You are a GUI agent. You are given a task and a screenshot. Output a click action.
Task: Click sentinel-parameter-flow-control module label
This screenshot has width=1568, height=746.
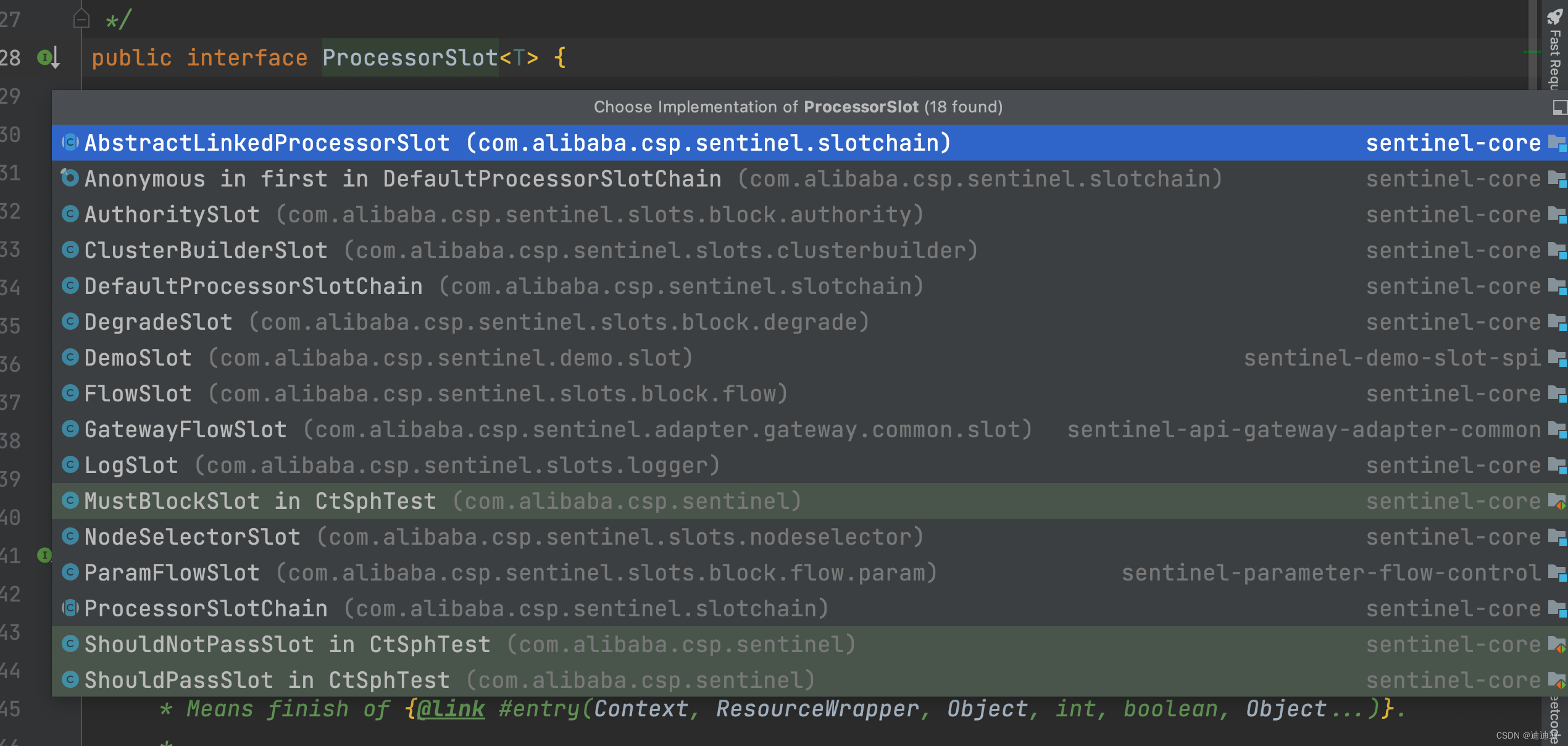[1332, 572]
